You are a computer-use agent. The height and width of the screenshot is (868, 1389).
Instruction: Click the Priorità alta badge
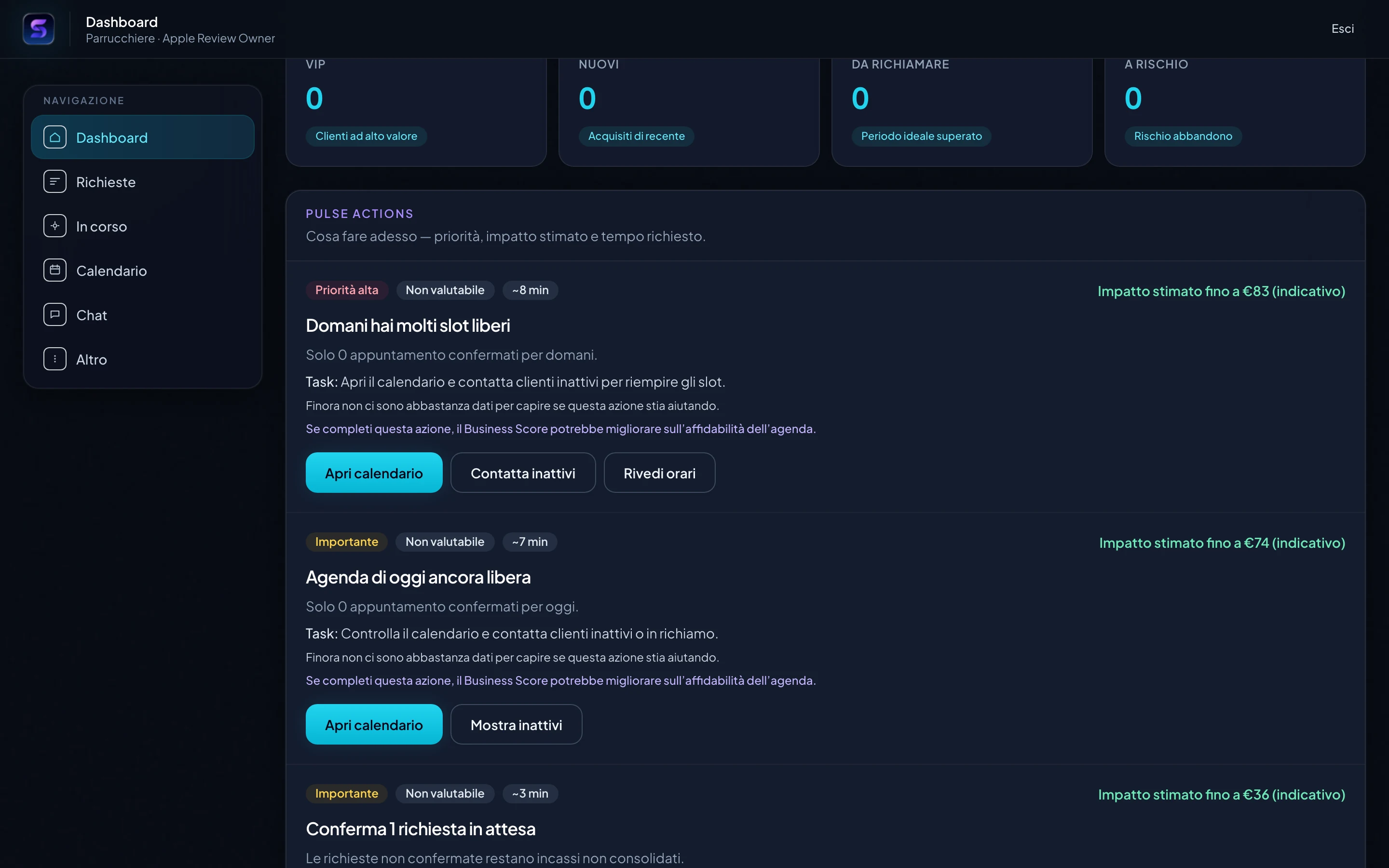point(347,290)
